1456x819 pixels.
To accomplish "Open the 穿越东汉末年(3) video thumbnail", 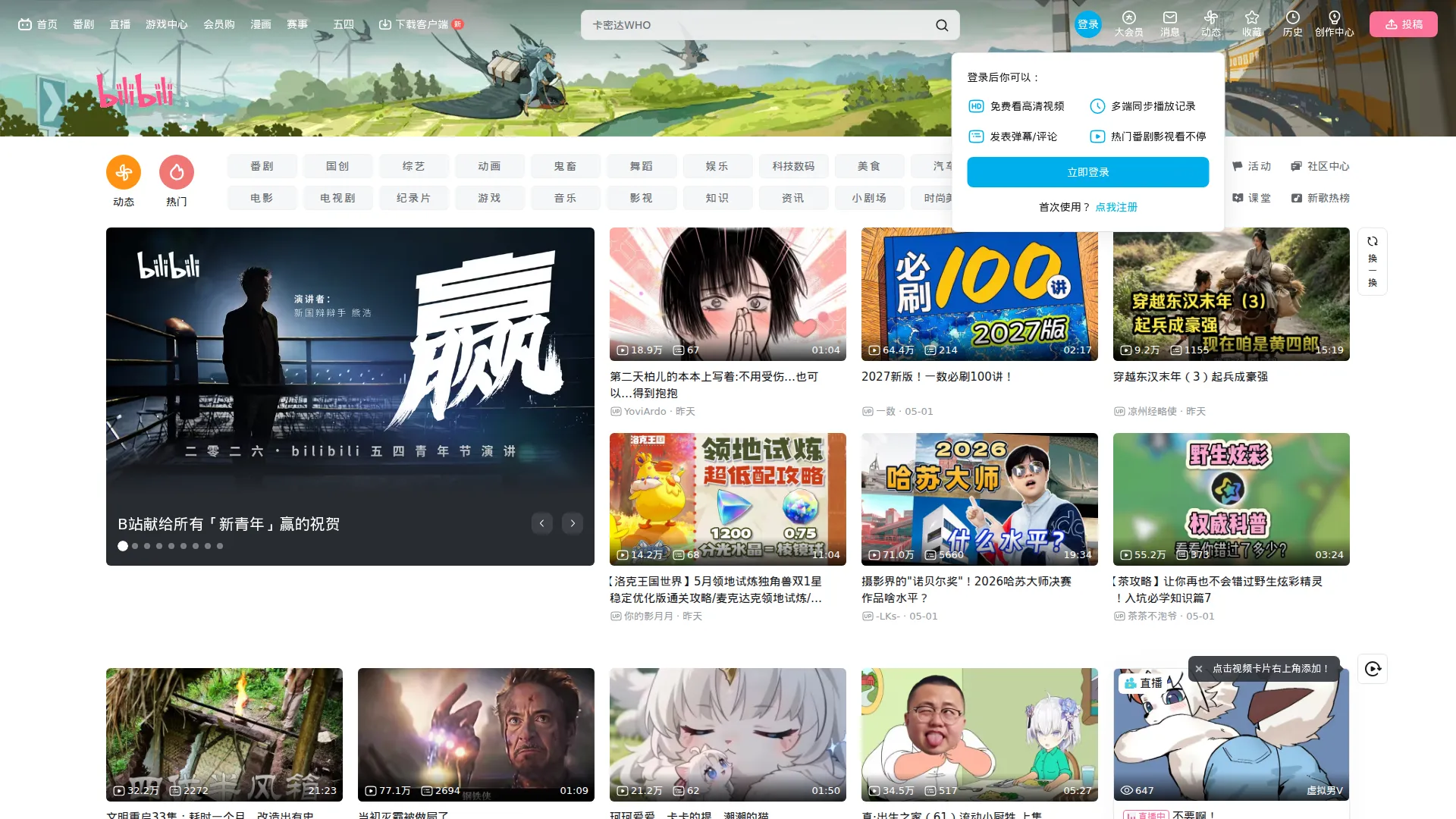I will pos(1231,294).
